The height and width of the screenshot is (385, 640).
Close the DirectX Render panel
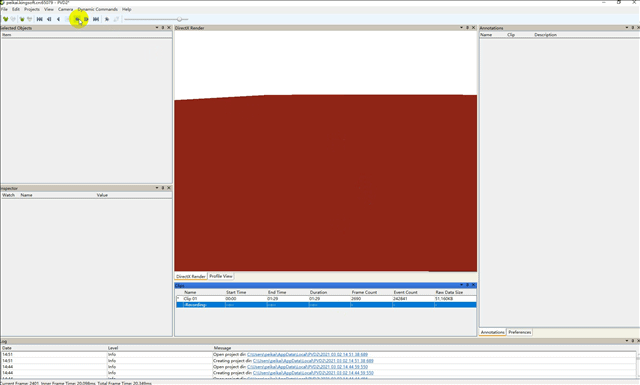(x=473, y=28)
